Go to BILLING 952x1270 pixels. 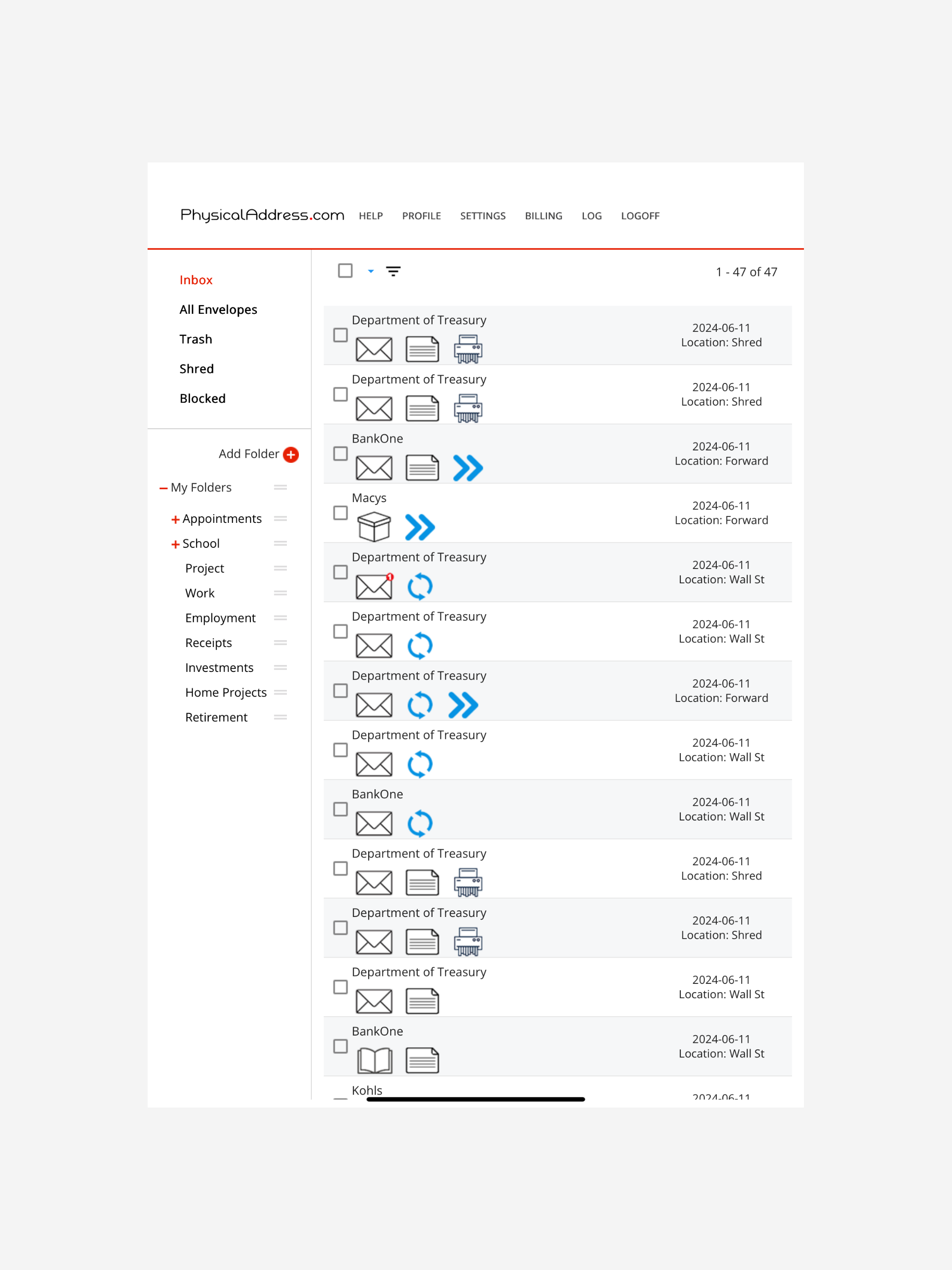[x=544, y=216]
